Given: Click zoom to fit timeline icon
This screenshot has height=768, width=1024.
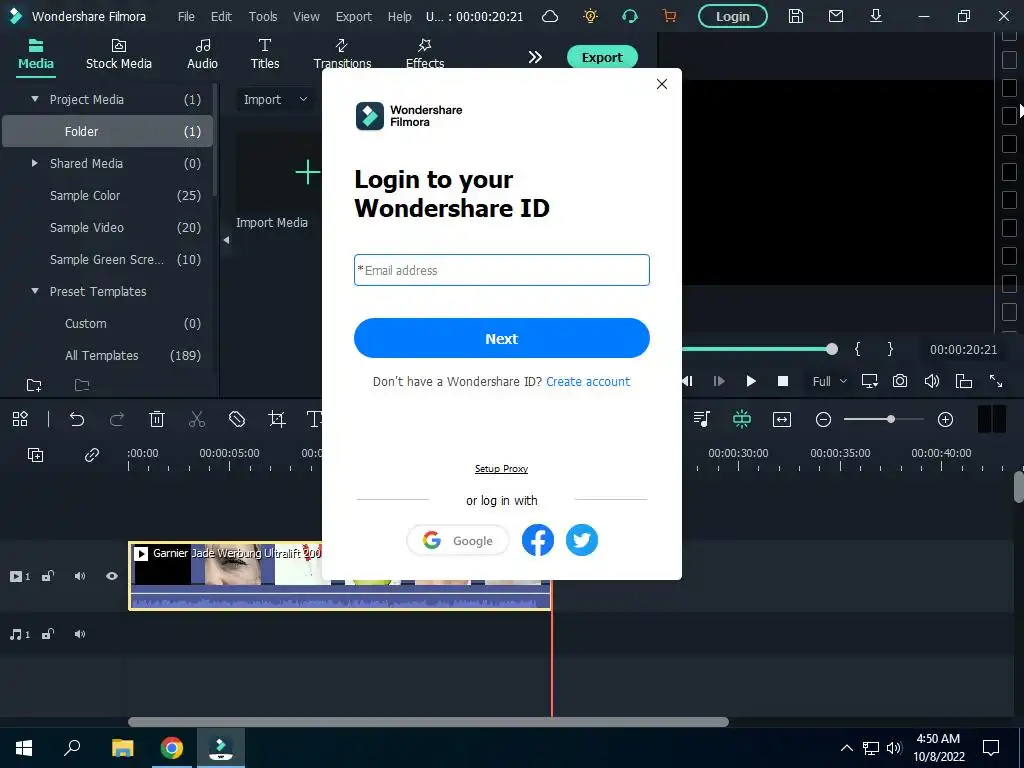Looking at the screenshot, I should coord(782,419).
